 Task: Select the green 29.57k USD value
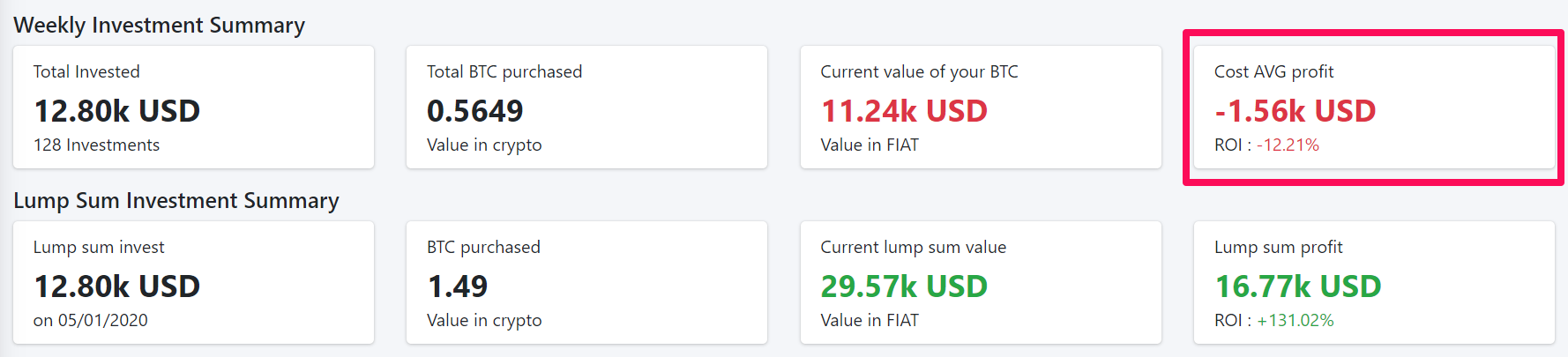tap(904, 286)
